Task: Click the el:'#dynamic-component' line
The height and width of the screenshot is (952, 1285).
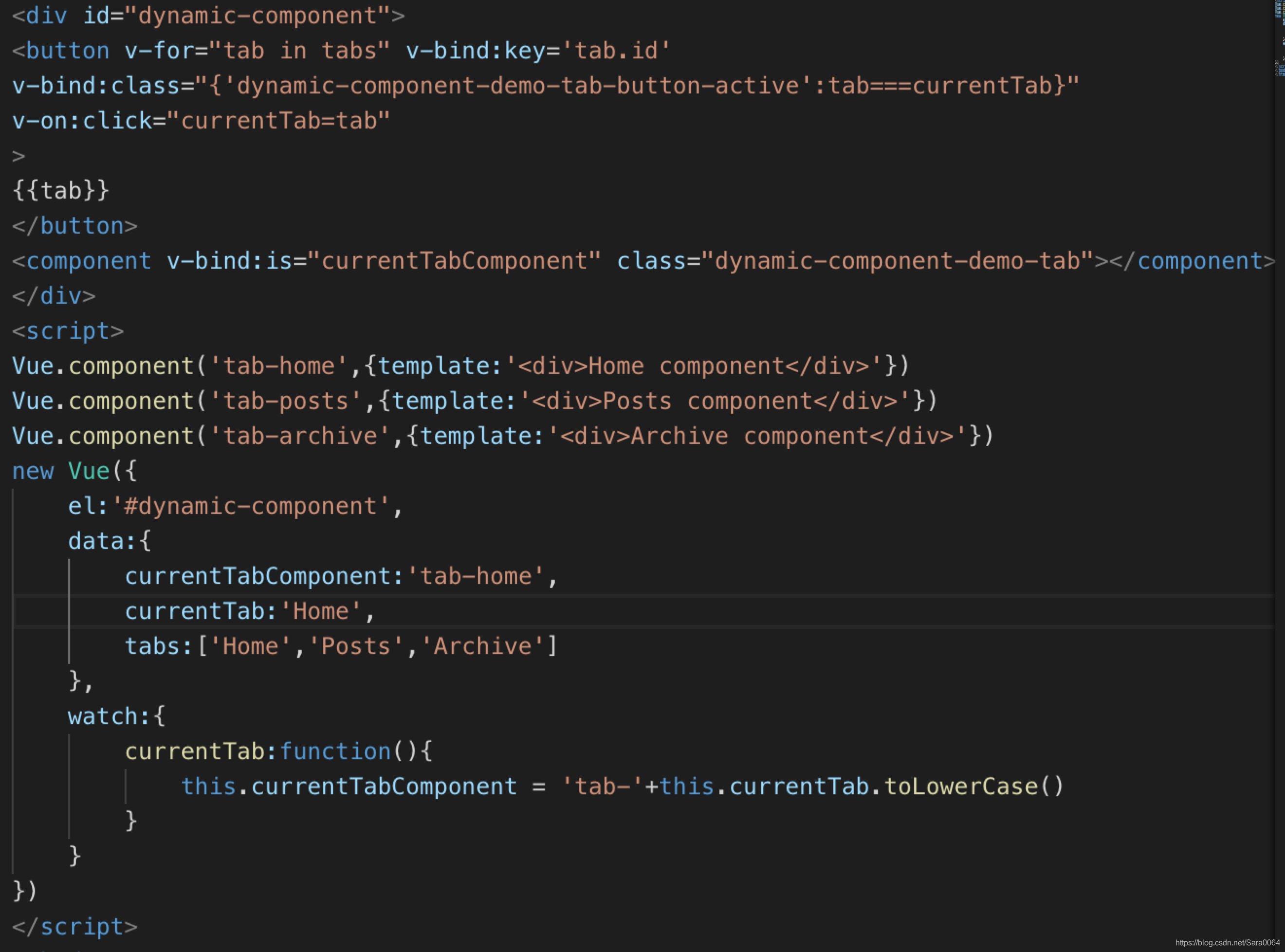Action: (235, 507)
